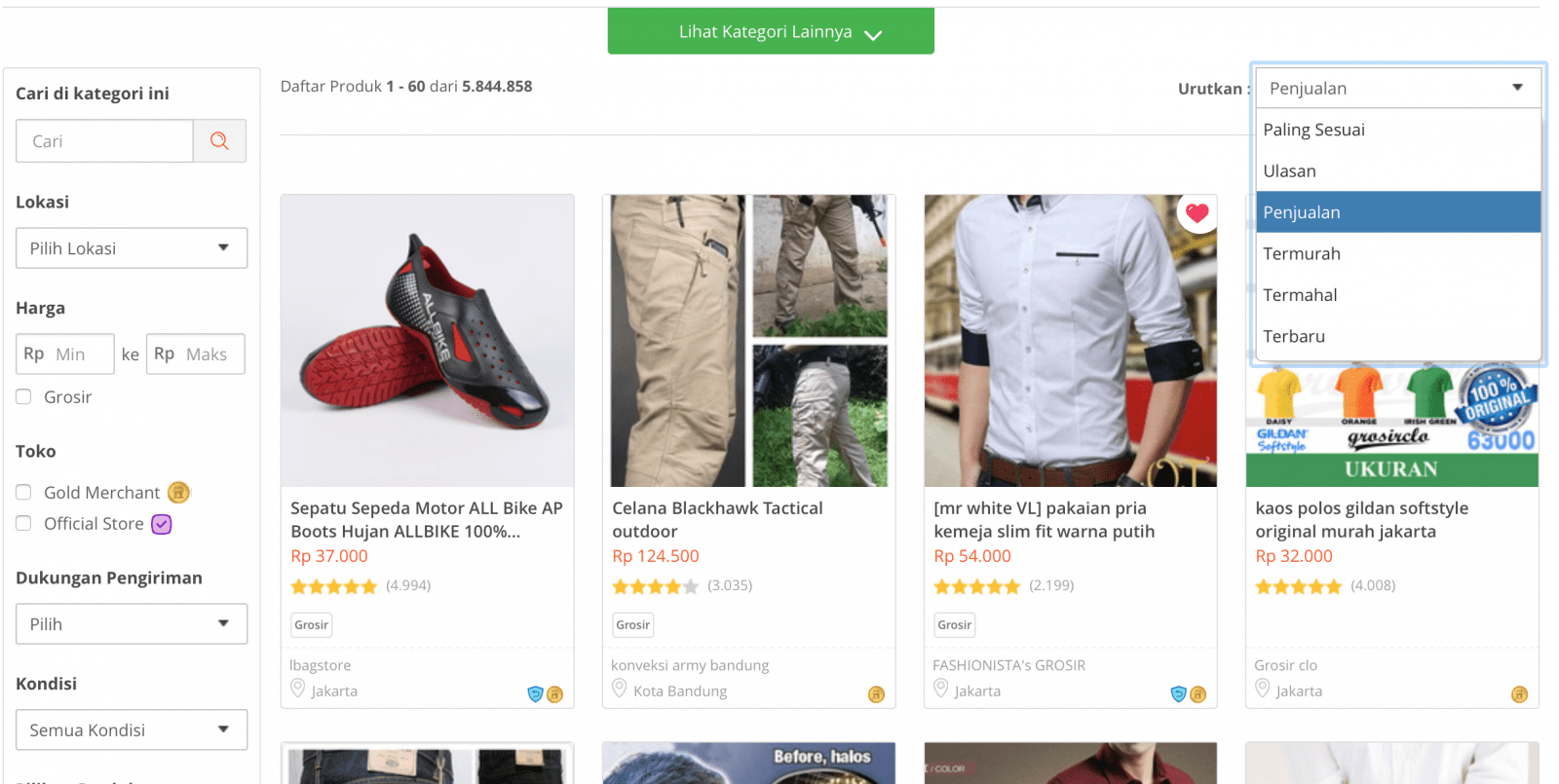Open the Before, halos product image

749,764
